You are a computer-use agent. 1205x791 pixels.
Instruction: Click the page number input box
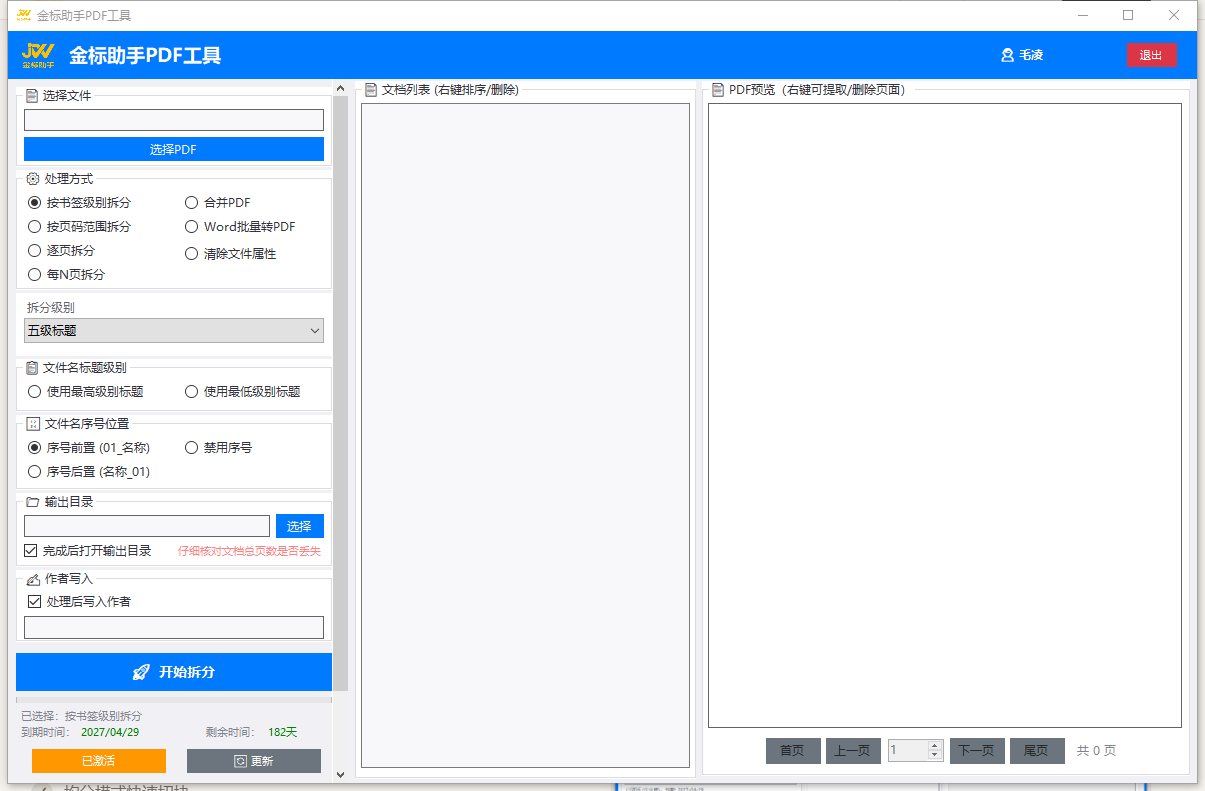(908, 750)
